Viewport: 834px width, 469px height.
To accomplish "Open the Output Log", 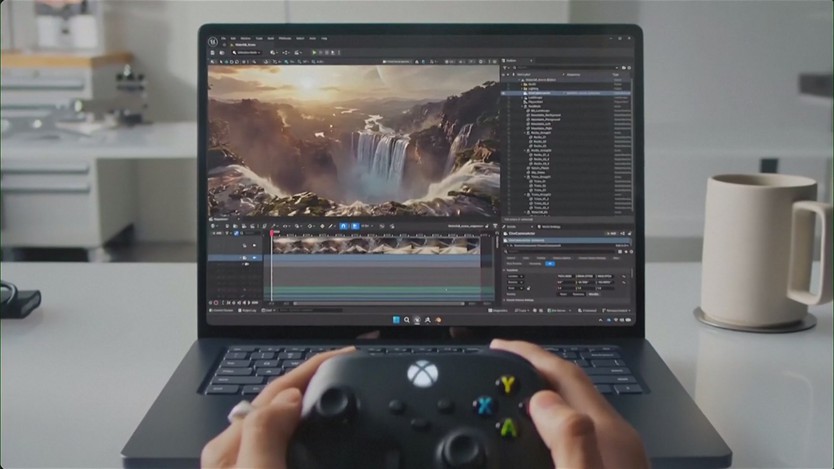I will (x=248, y=310).
